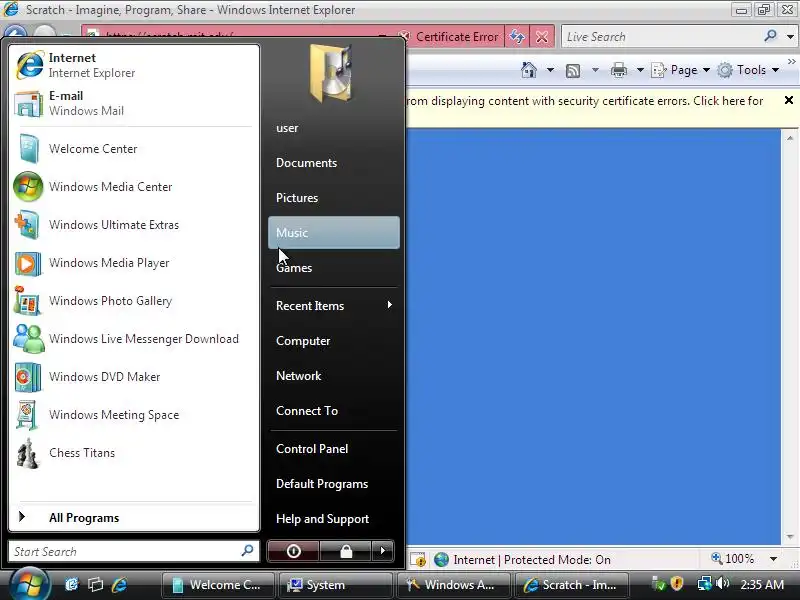This screenshot has height=600, width=800.
Task: Launch Chess Titans game
Action: 134,453
